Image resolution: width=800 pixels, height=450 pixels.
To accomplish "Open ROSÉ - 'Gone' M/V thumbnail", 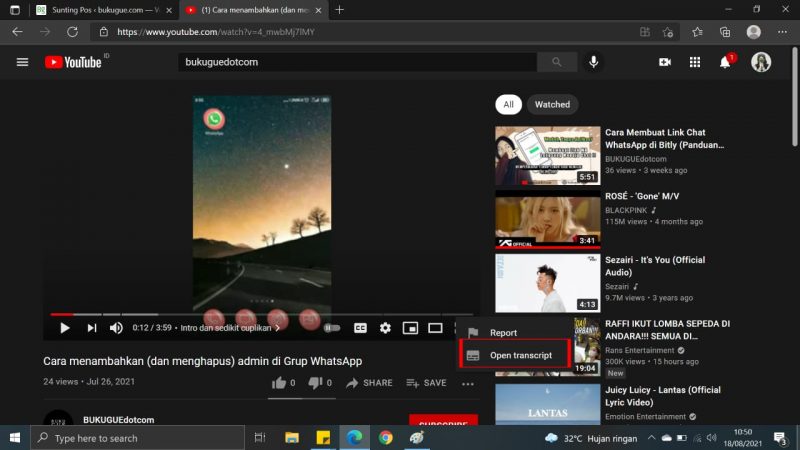I will point(547,219).
